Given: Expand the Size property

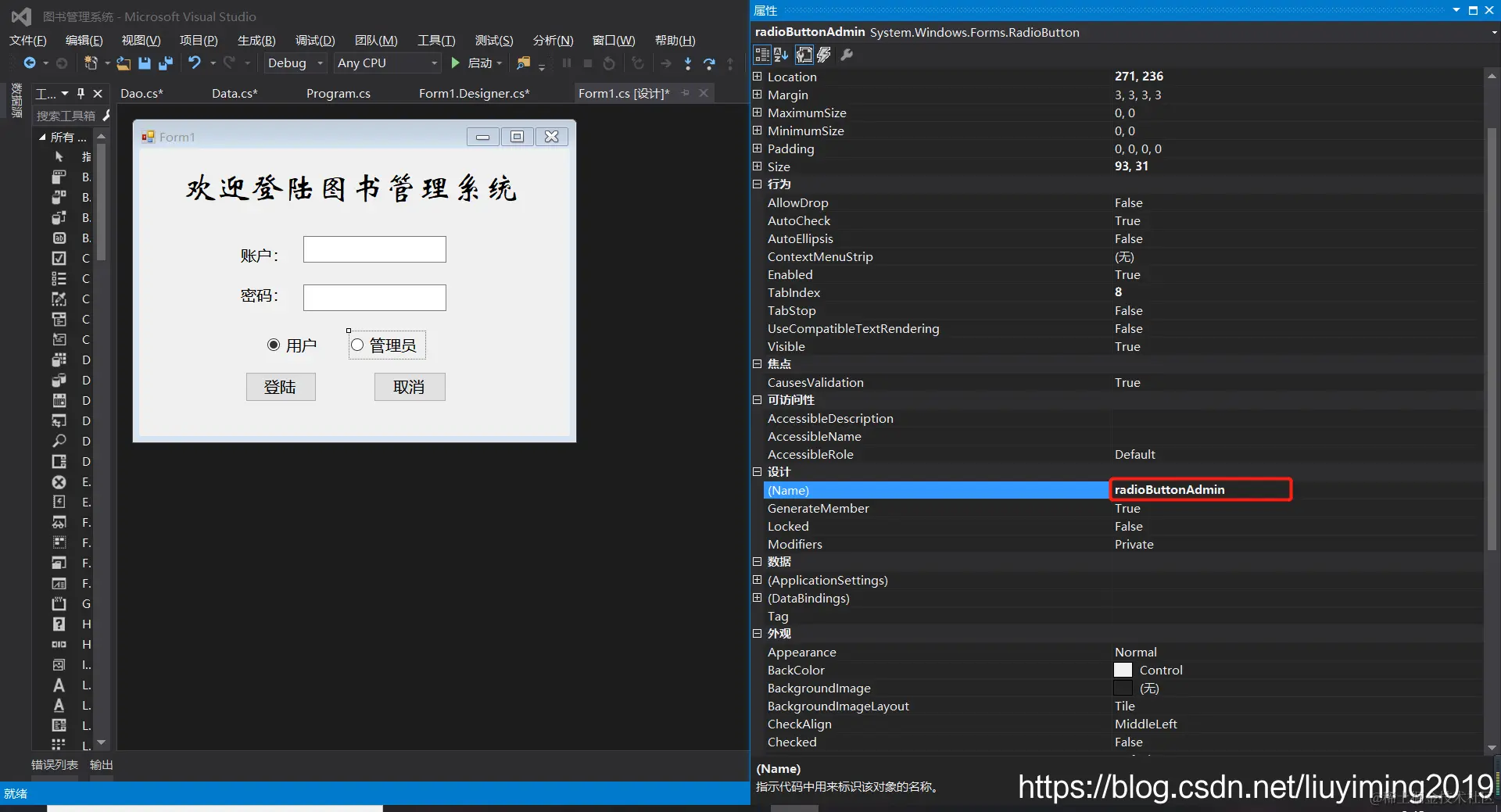Looking at the screenshot, I should pyautogui.click(x=757, y=166).
